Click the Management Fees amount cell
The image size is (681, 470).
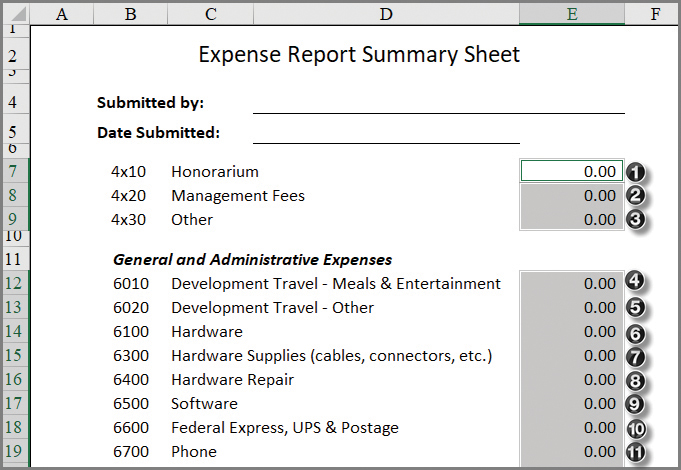(x=571, y=196)
